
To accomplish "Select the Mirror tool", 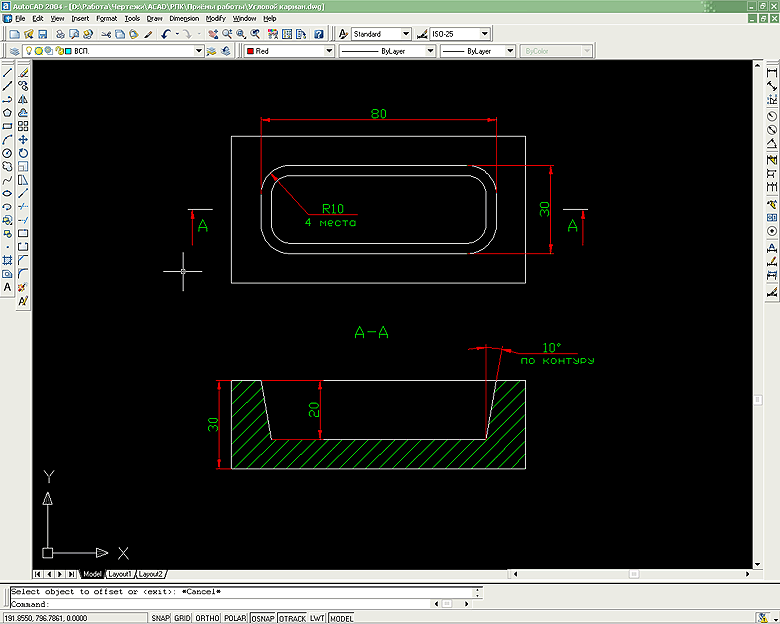I will point(23,100).
